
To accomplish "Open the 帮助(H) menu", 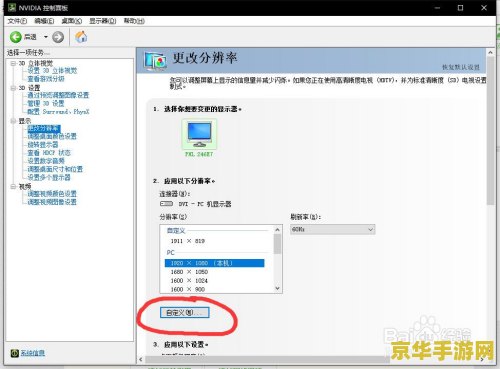I will [x=134, y=21].
